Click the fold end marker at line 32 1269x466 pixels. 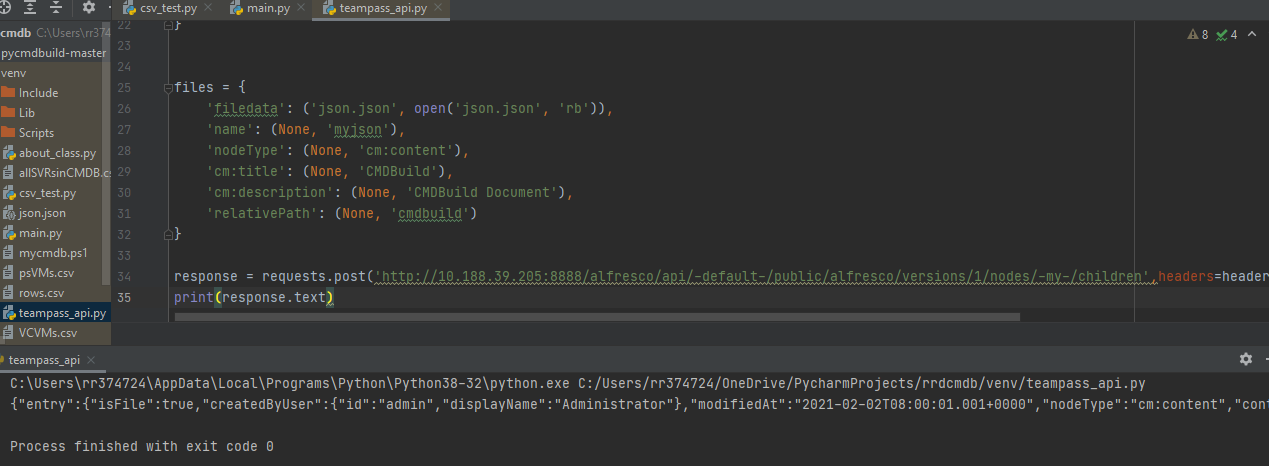pyautogui.click(x=168, y=233)
